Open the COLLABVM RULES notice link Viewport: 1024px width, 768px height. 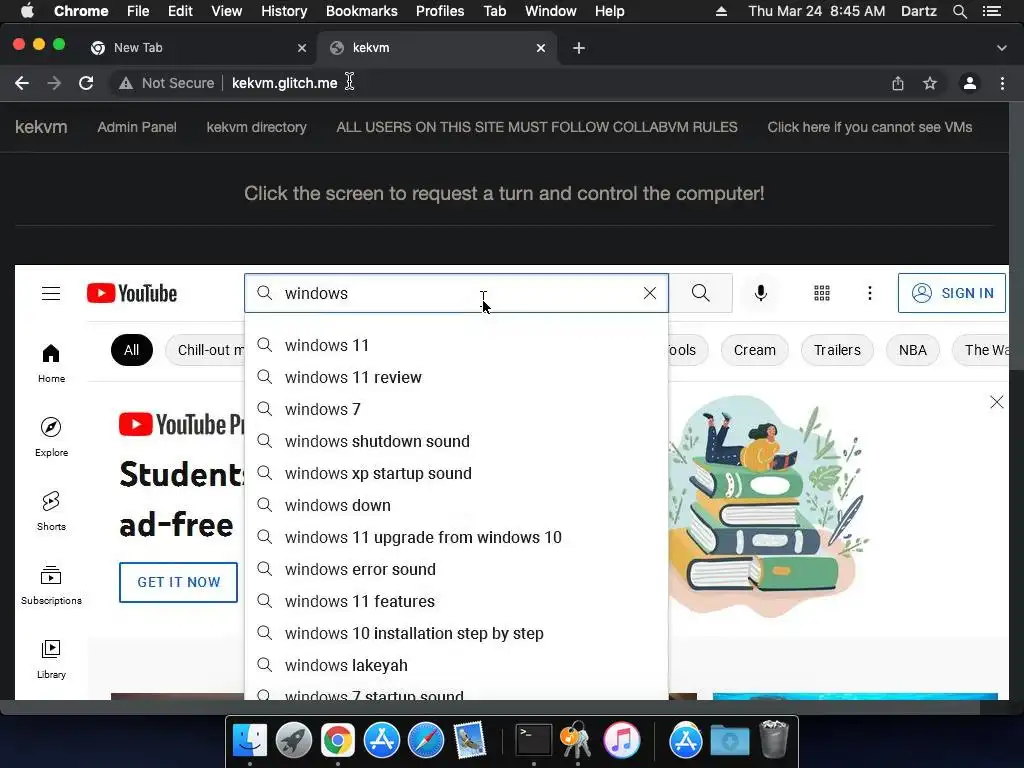[537, 127]
